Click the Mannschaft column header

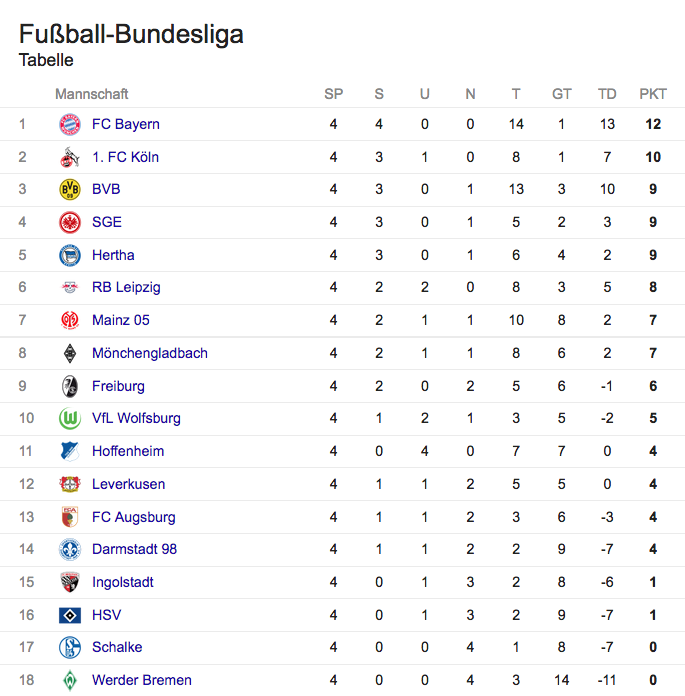[91, 94]
